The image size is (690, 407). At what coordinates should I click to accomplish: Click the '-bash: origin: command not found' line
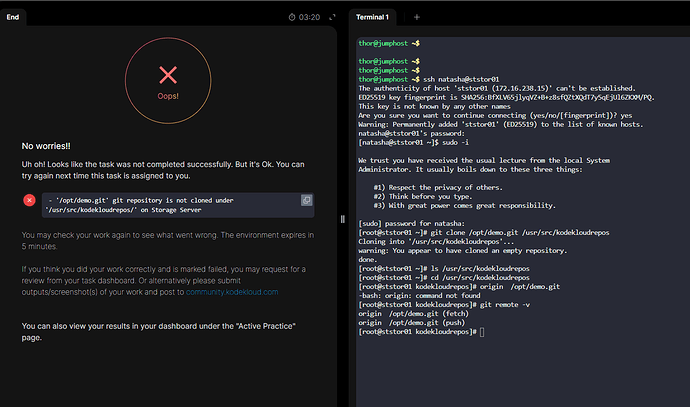point(419,296)
